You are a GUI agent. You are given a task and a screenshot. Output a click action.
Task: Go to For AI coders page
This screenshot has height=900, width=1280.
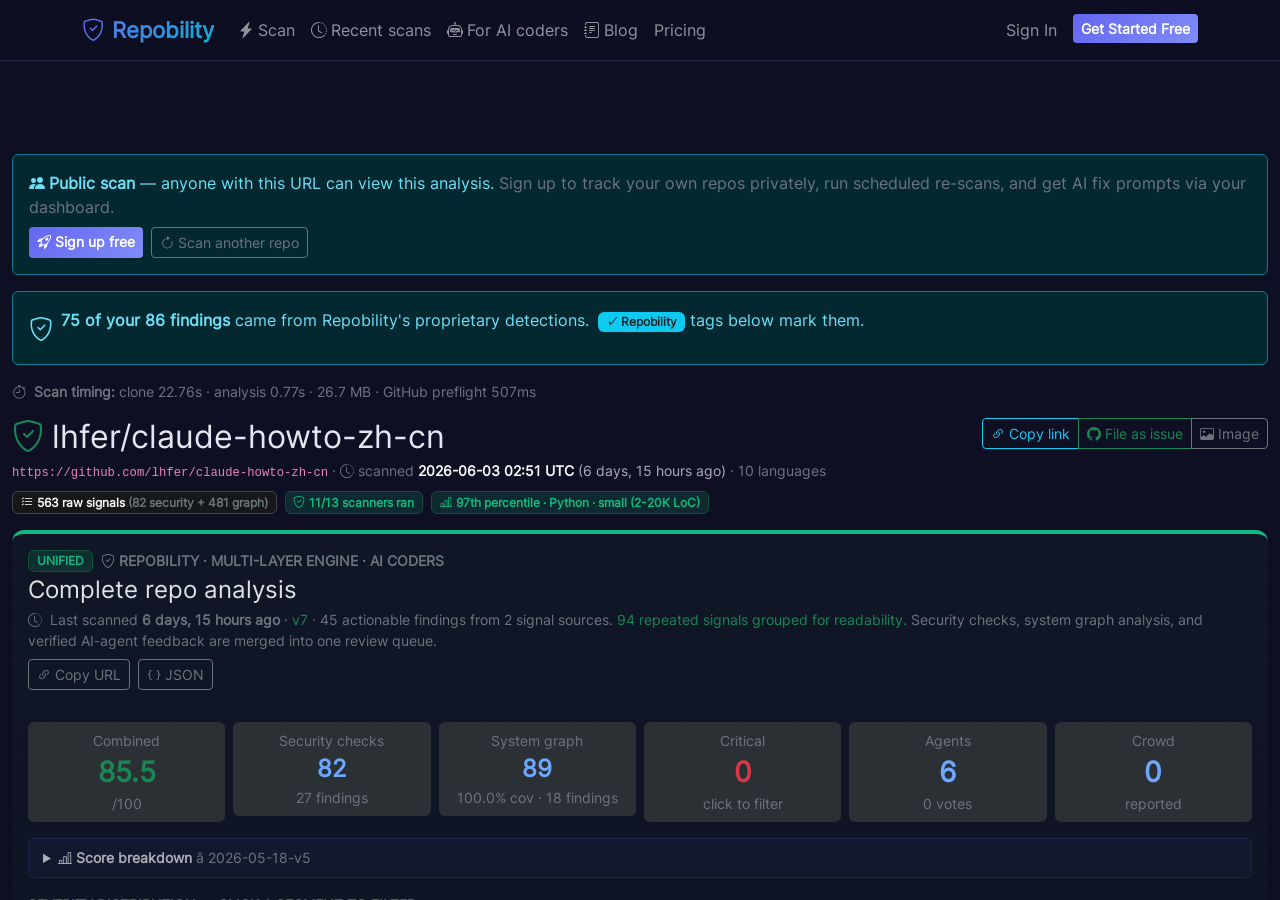(507, 30)
